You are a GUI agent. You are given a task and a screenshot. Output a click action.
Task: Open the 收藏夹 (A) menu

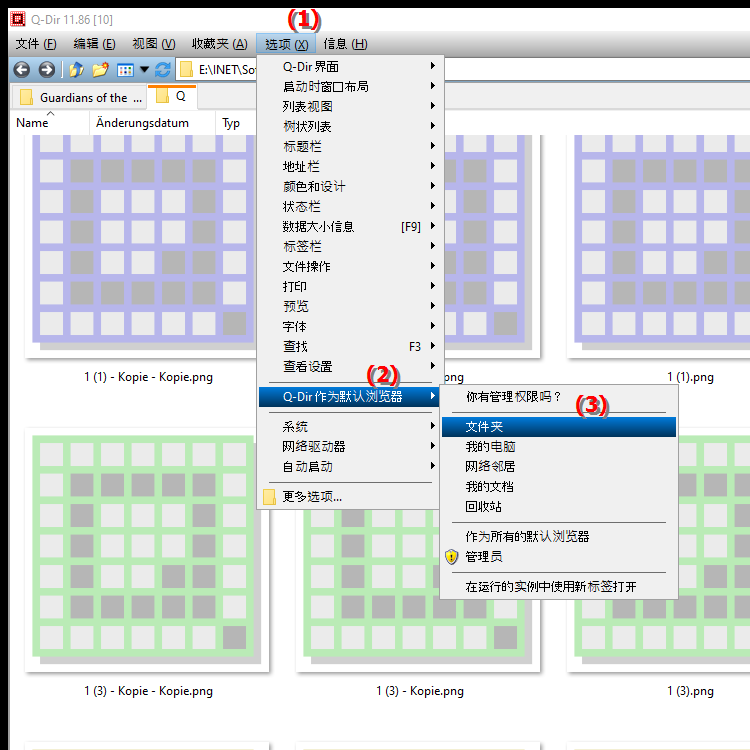coord(220,44)
